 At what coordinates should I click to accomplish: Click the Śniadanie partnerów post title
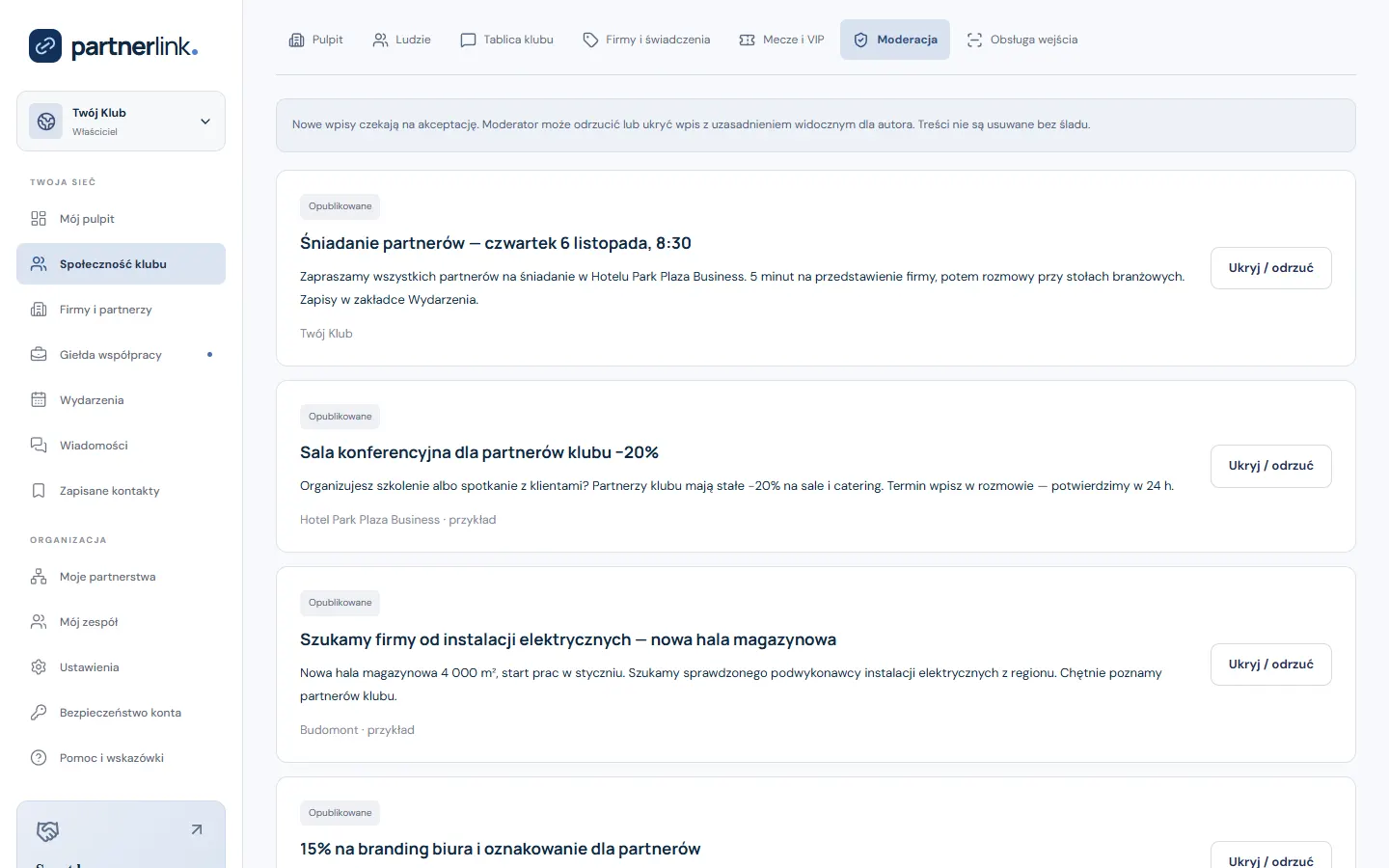tap(496, 243)
